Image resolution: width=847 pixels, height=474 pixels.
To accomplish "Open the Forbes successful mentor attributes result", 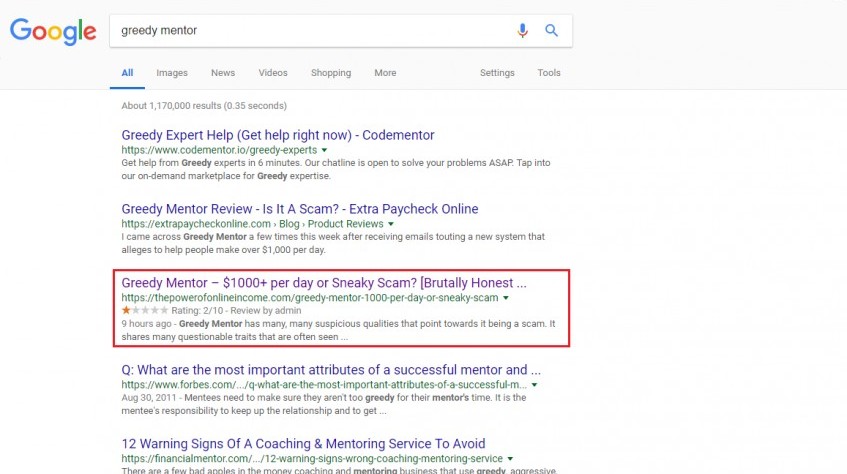I will click(331, 370).
